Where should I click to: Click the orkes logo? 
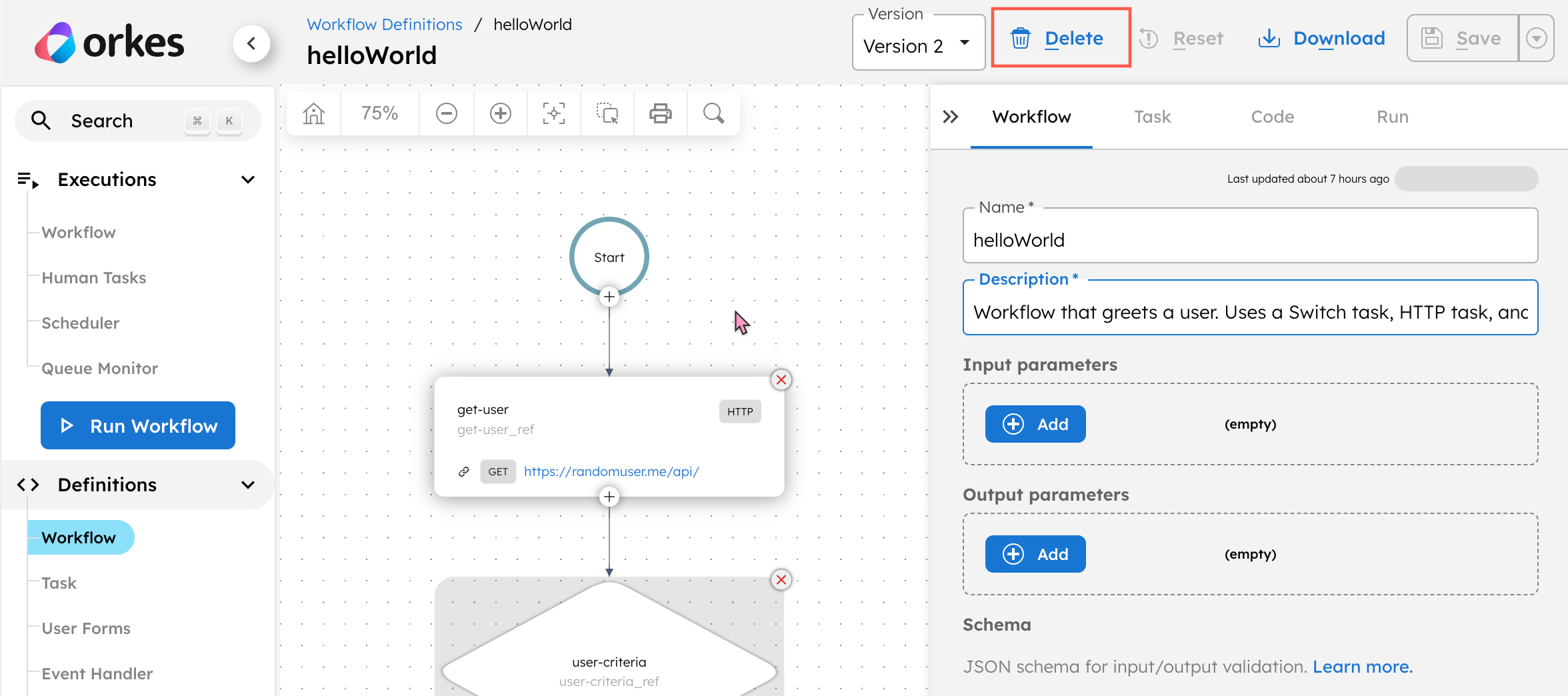point(109,43)
